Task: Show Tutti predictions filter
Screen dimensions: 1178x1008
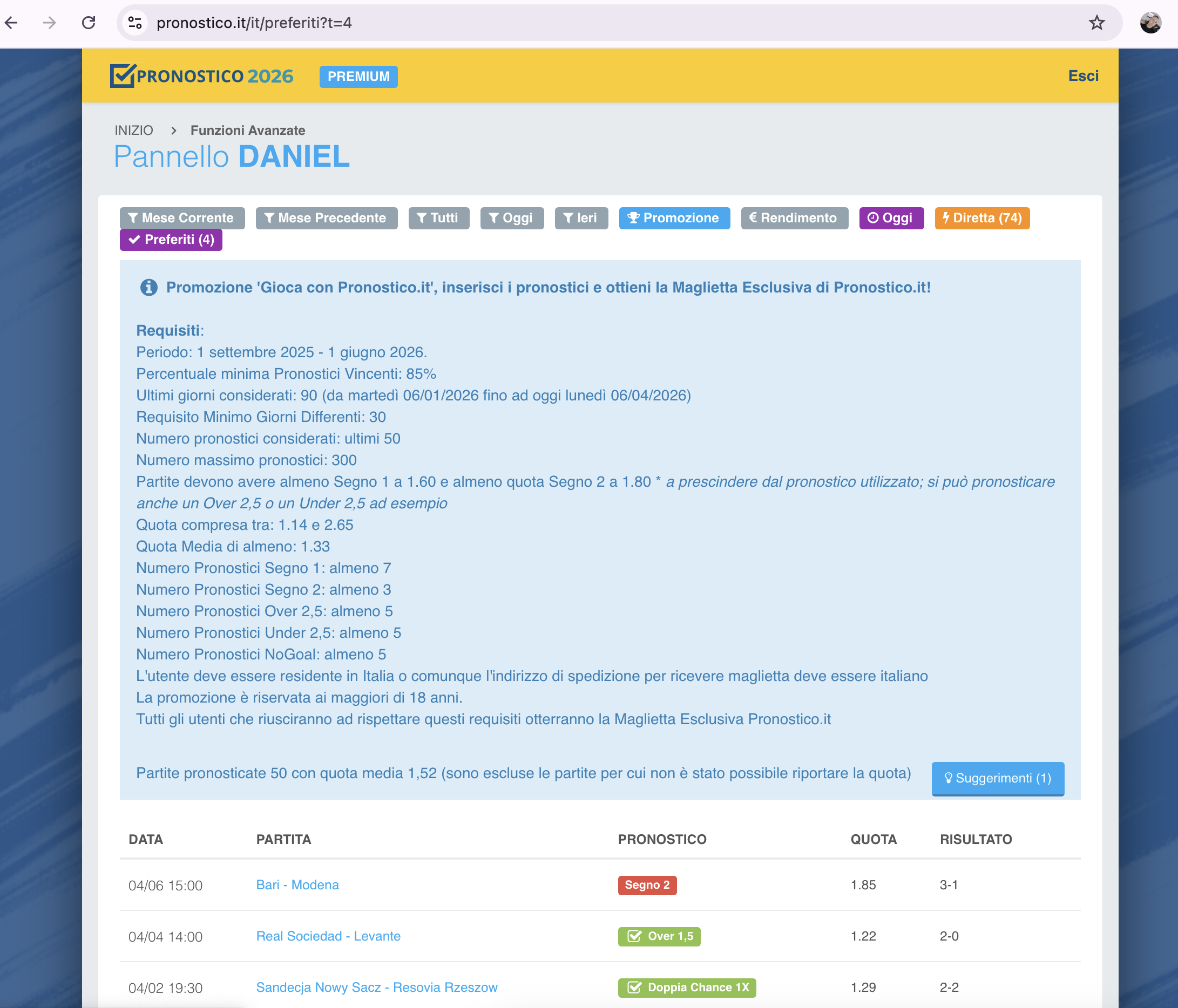Action: [x=438, y=218]
